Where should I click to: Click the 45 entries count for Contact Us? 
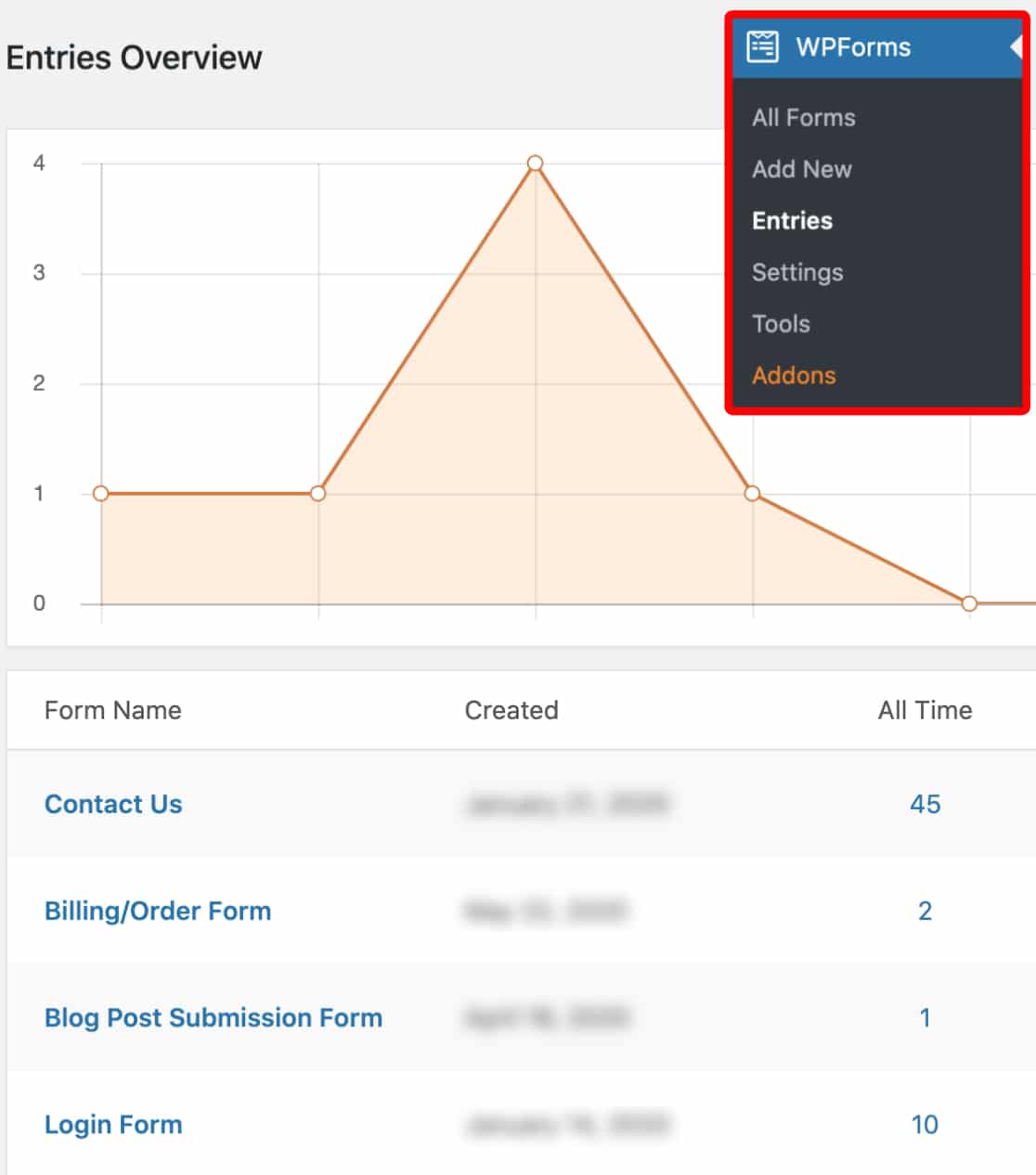[926, 804]
